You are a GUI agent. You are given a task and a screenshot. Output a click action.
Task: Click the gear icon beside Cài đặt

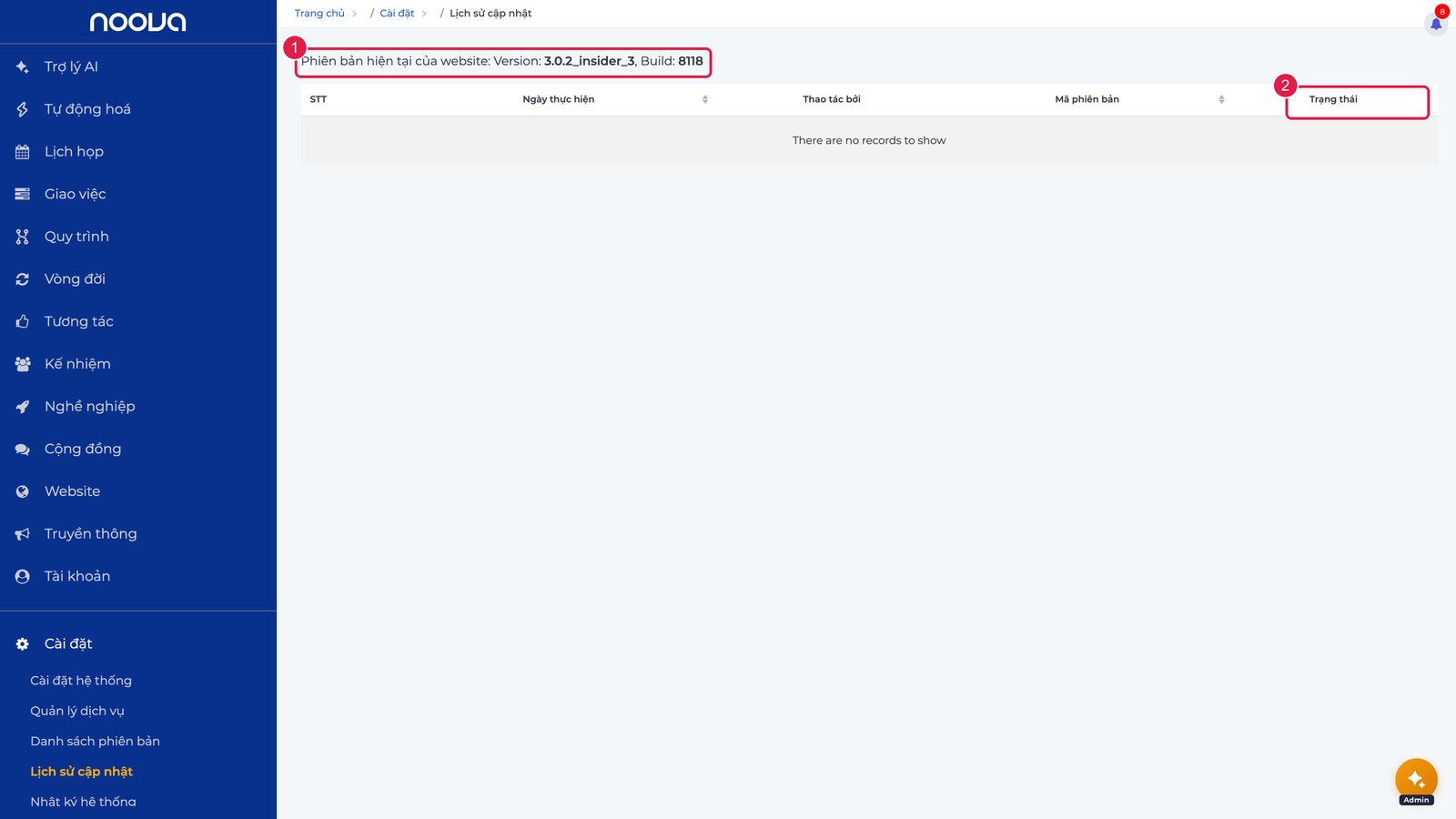coord(23,643)
